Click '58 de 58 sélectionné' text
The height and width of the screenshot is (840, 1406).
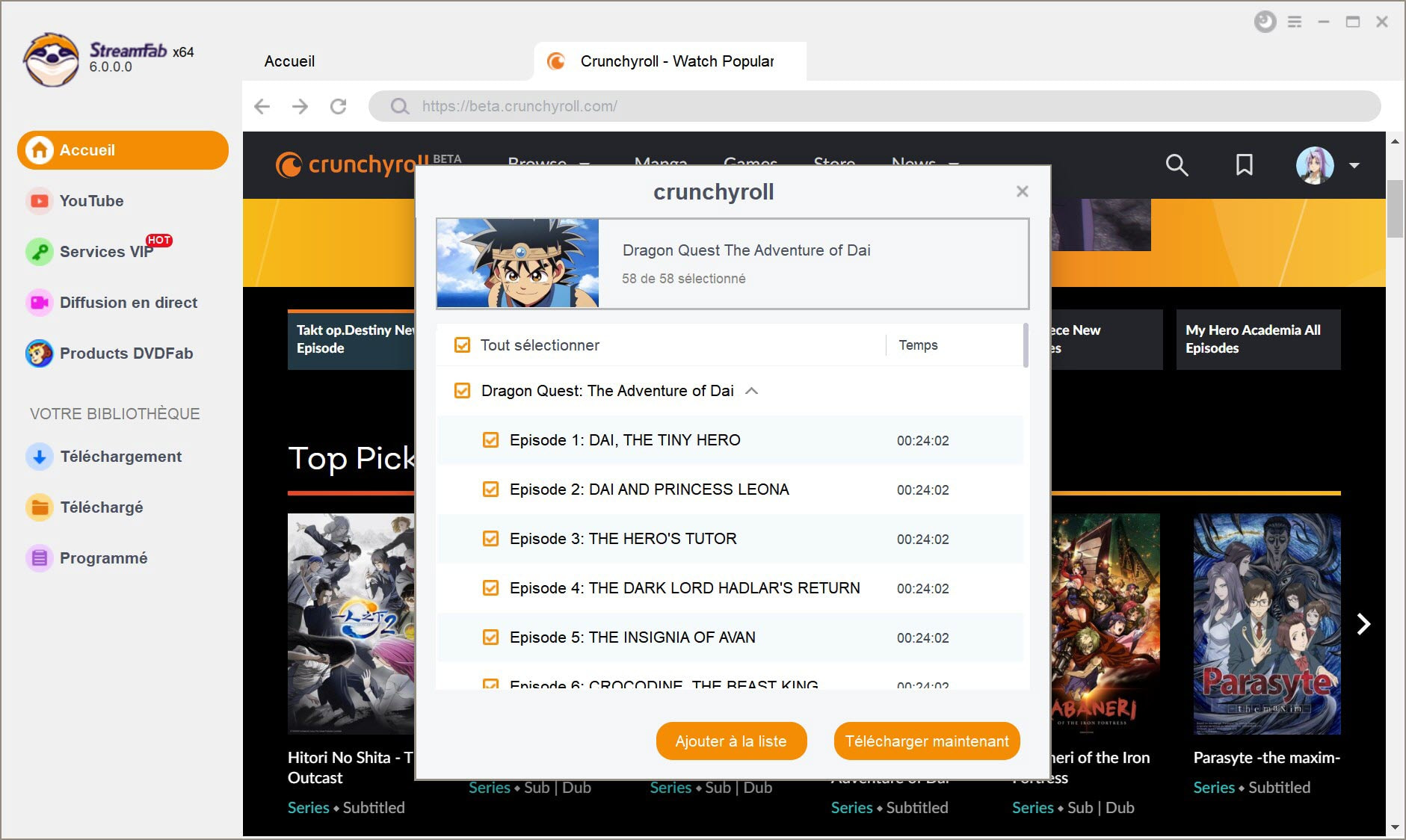tap(683, 279)
